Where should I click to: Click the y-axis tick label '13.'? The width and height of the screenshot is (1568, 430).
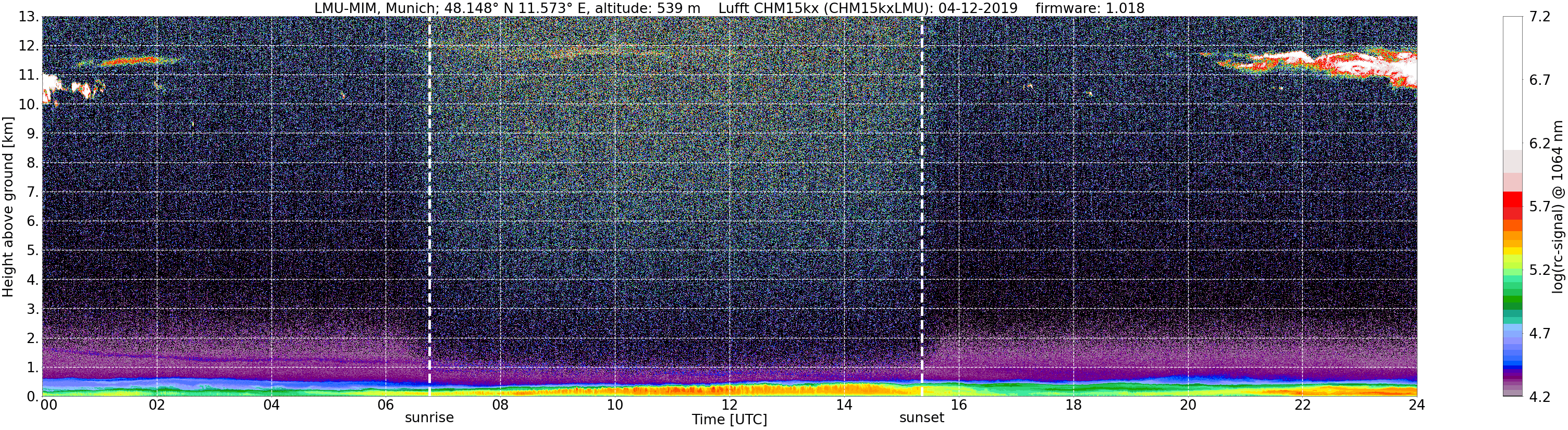29,17
